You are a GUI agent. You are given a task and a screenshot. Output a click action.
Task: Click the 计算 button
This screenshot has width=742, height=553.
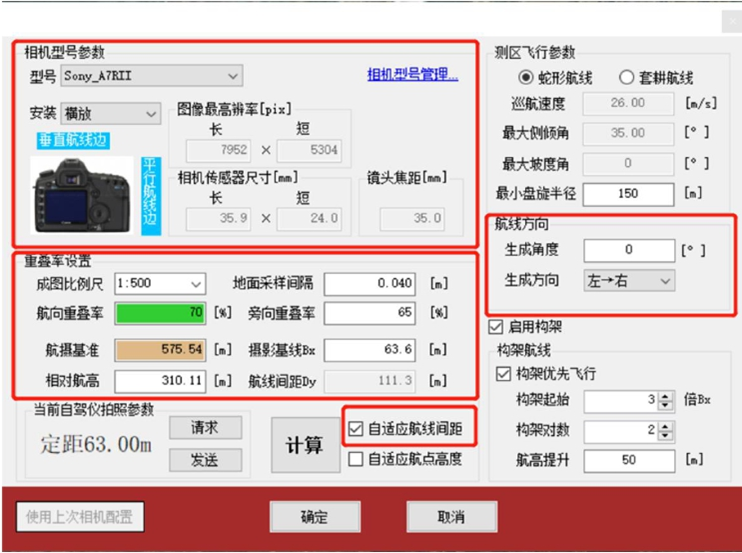pyautogui.click(x=305, y=445)
